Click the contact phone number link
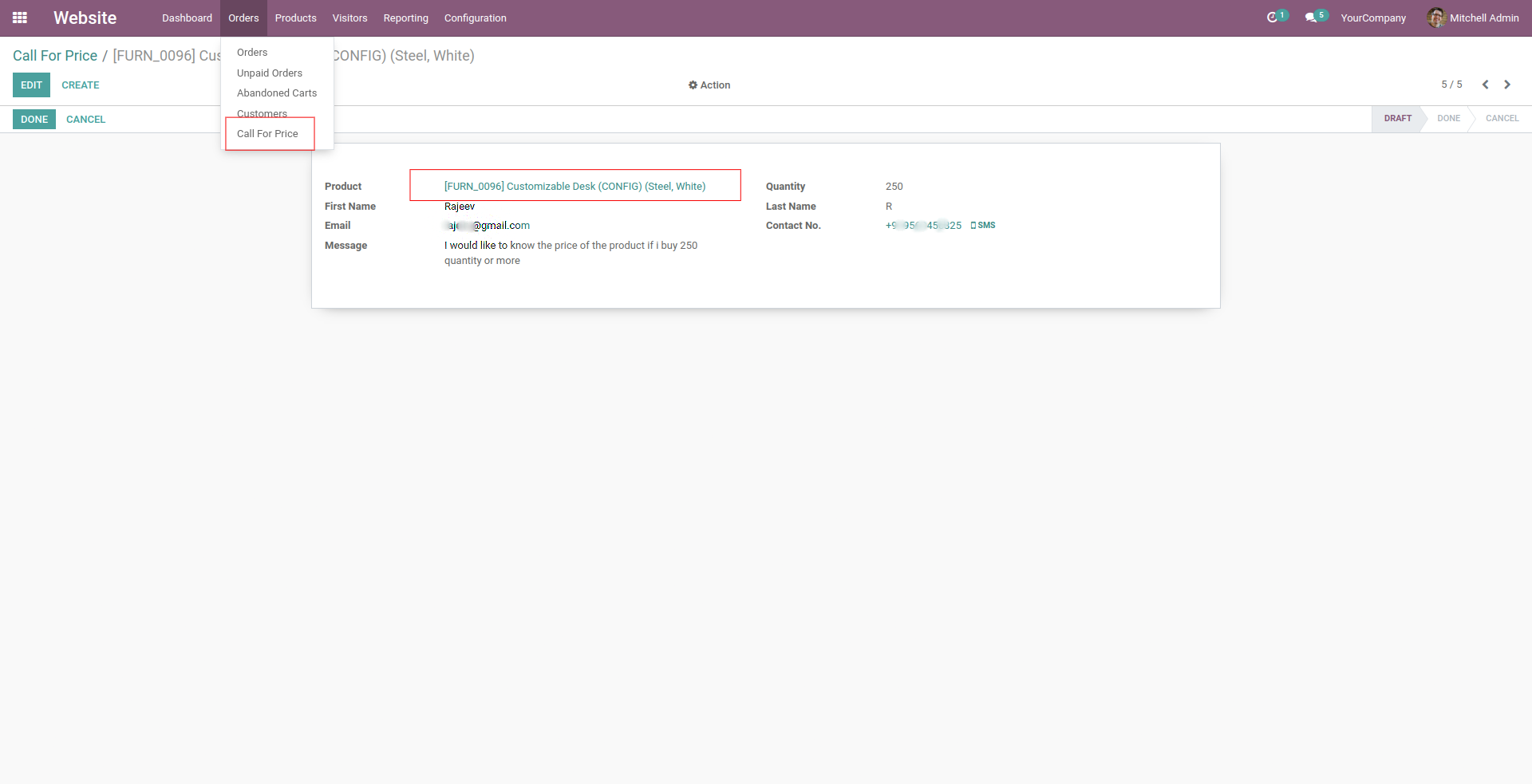The height and width of the screenshot is (784, 1532). coord(923,226)
